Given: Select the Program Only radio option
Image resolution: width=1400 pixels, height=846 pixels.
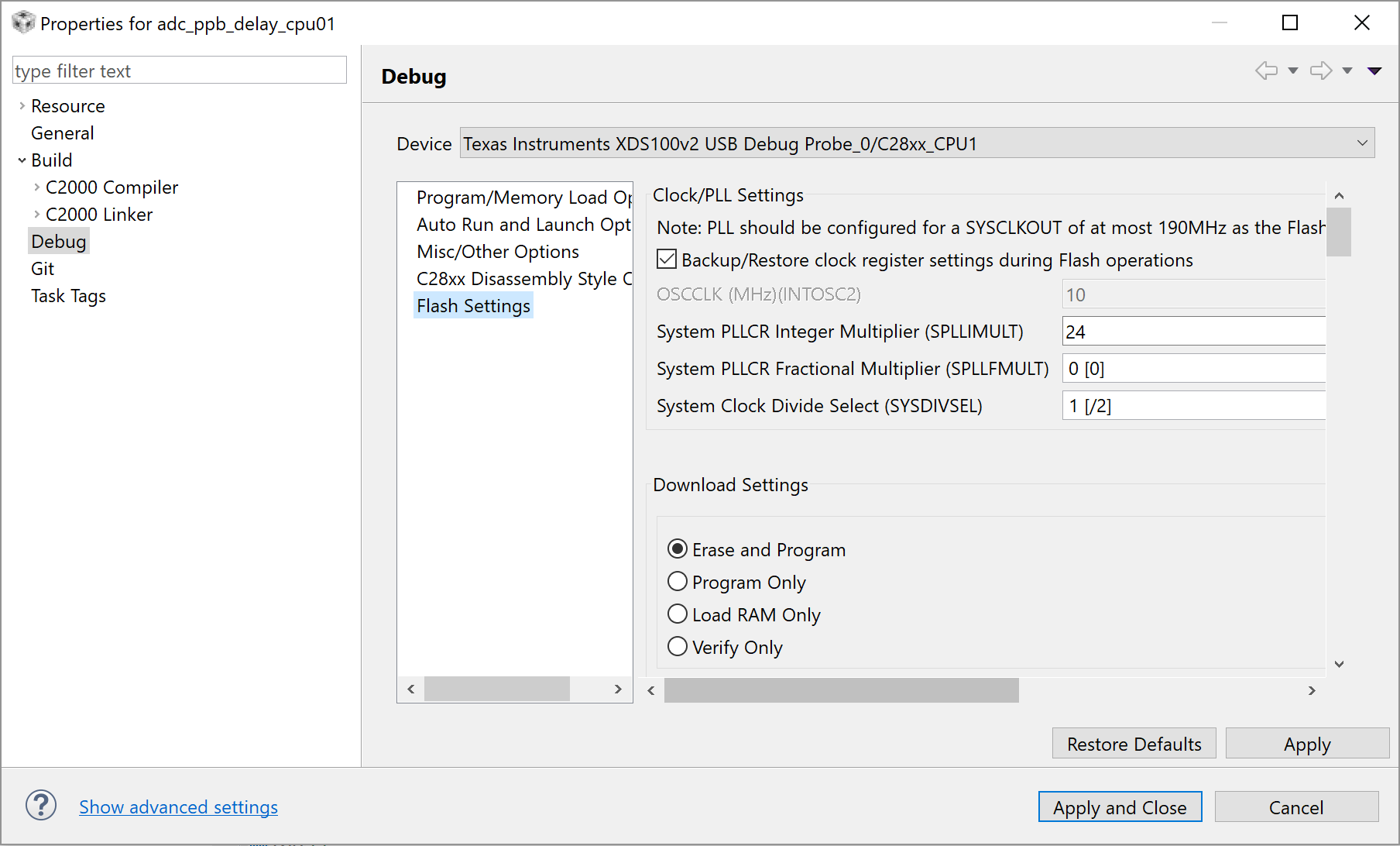Looking at the screenshot, I should pyautogui.click(x=678, y=582).
